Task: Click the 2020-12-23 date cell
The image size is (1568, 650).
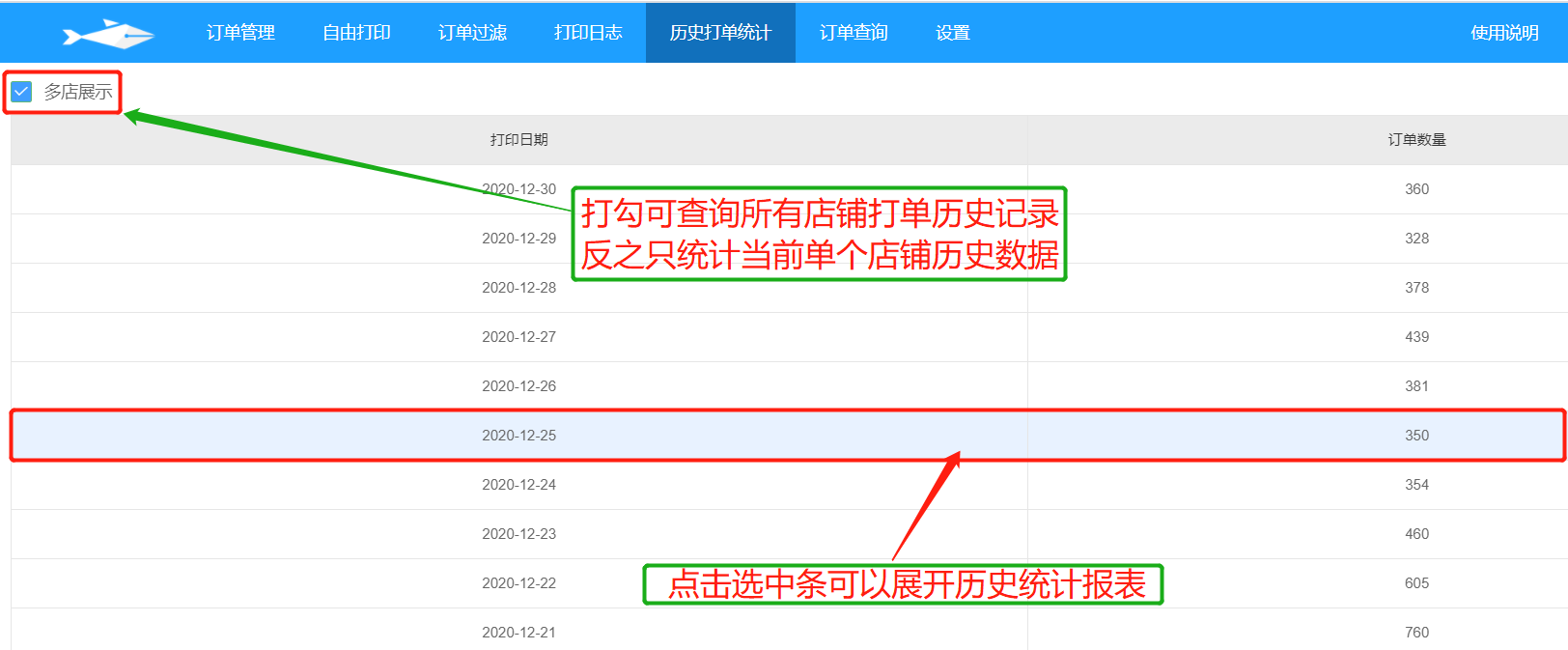Action: [519, 534]
